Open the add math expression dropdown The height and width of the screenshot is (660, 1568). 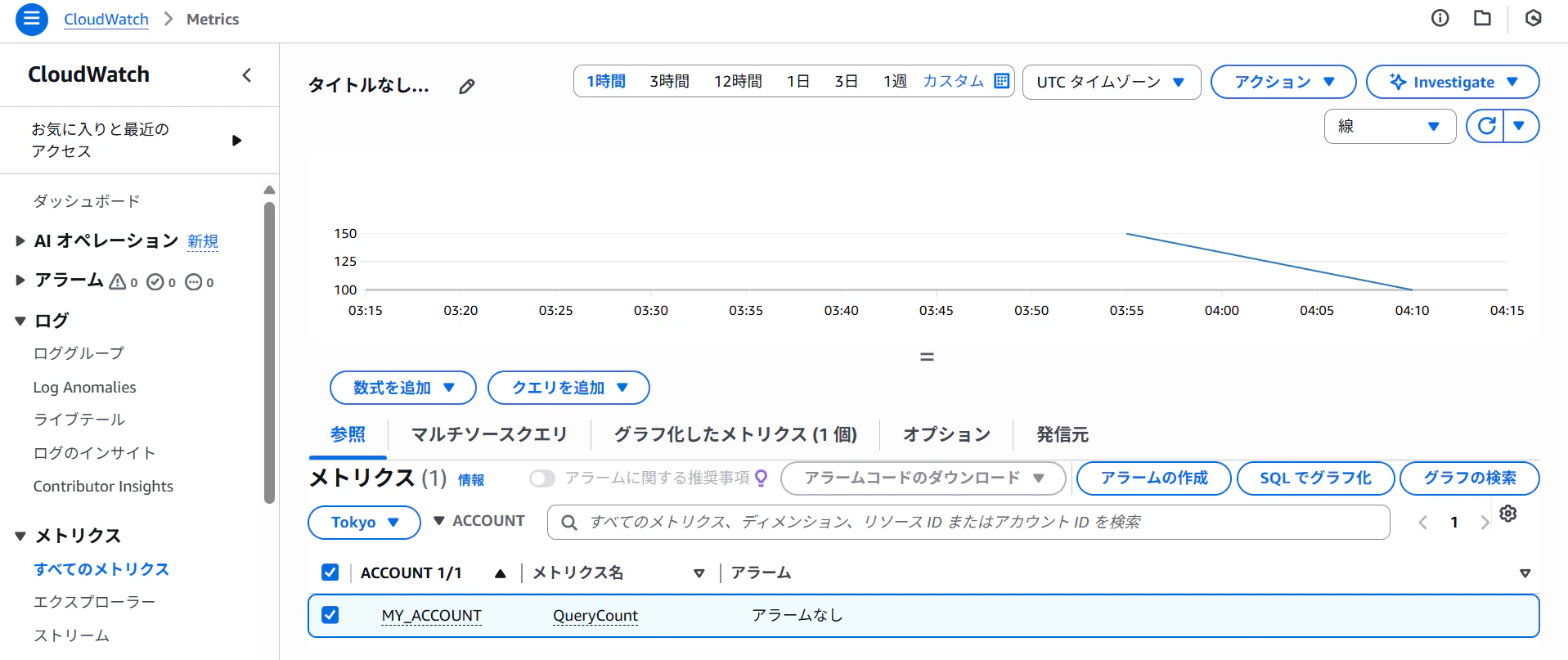(x=403, y=388)
